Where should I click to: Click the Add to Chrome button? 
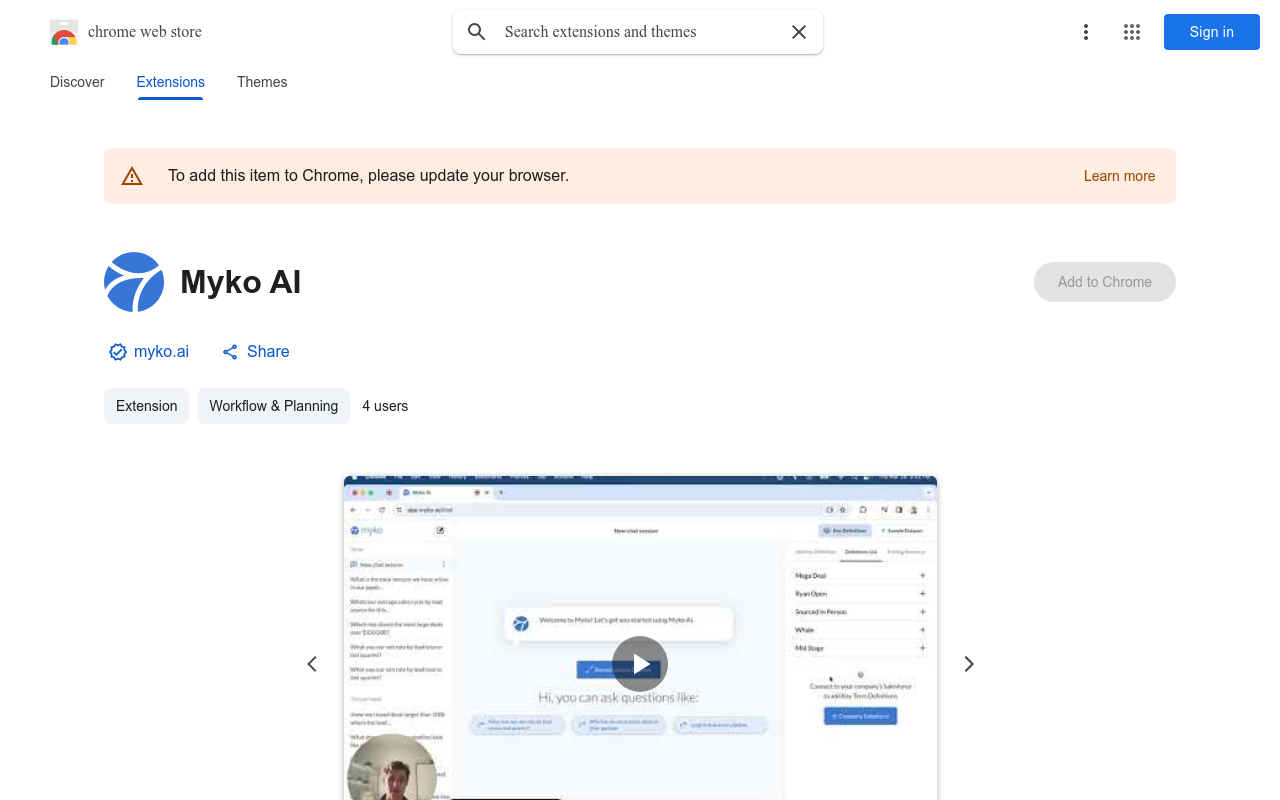pyautogui.click(x=1105, y=282)
